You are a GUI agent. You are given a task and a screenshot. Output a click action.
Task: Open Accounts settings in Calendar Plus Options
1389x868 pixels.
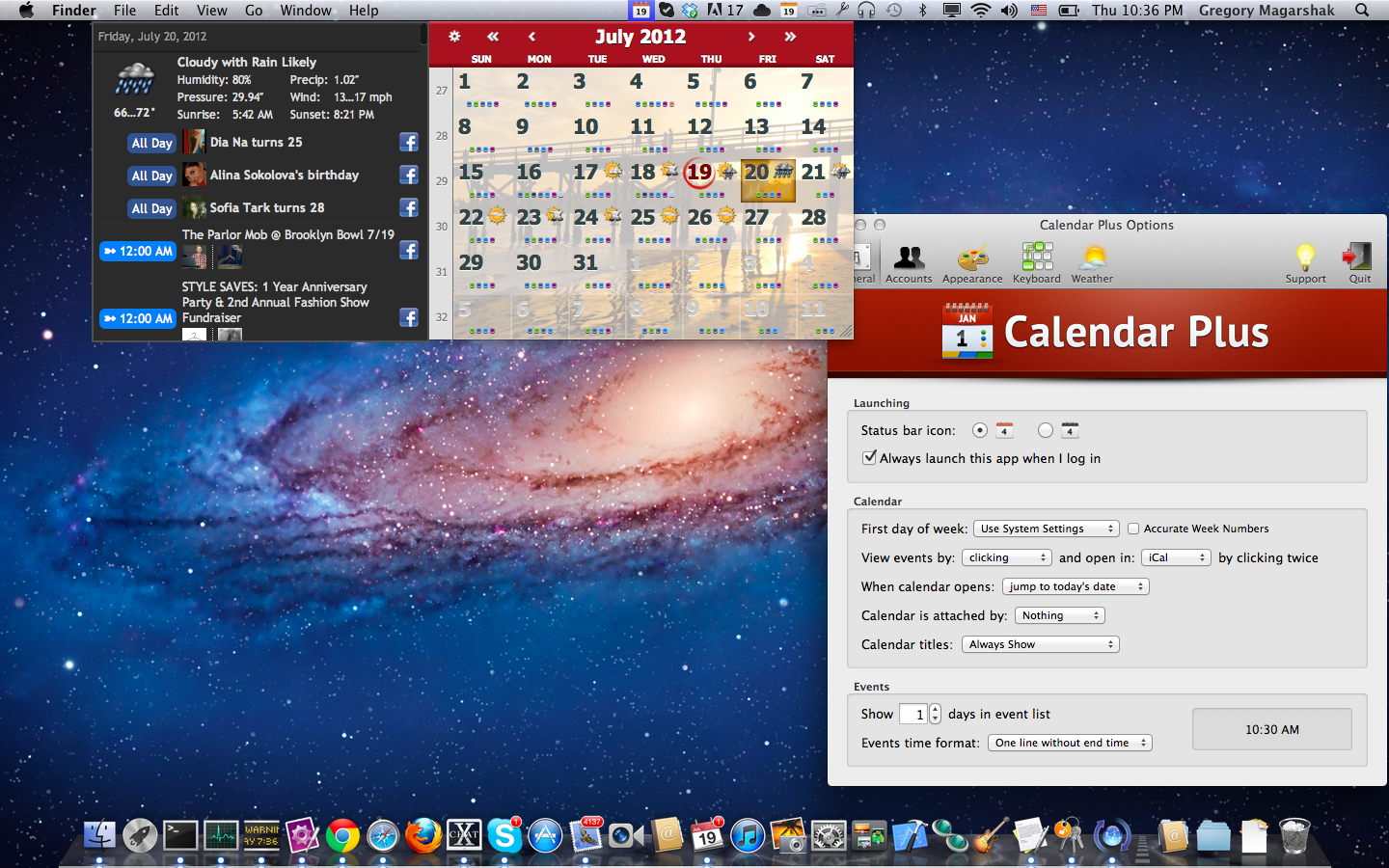coord(909,260)
